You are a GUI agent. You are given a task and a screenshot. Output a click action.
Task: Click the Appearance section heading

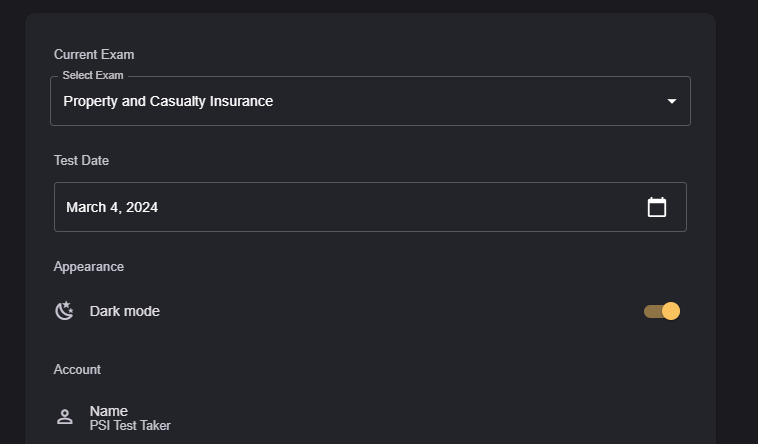pos(89,267)
